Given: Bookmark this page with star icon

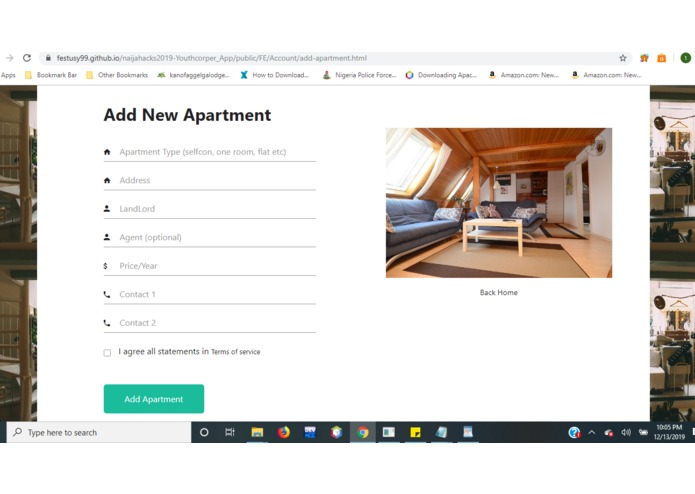Looking at the screenshot, I should pos(623,58).
